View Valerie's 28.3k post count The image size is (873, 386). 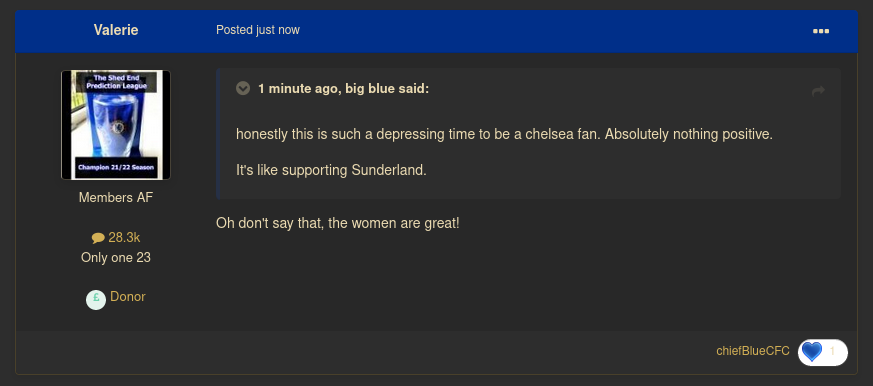pos(124,238)
